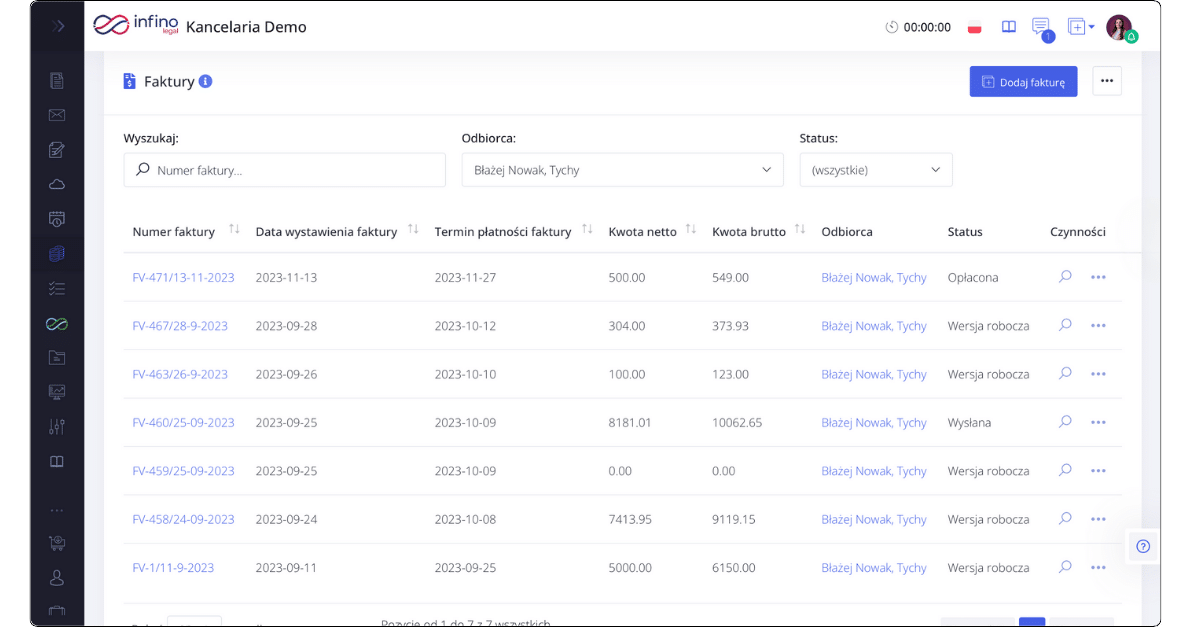Open more actions for FV-458/24-09-2023
Screen dimensions: 1200x627
tap(1098, 519)
